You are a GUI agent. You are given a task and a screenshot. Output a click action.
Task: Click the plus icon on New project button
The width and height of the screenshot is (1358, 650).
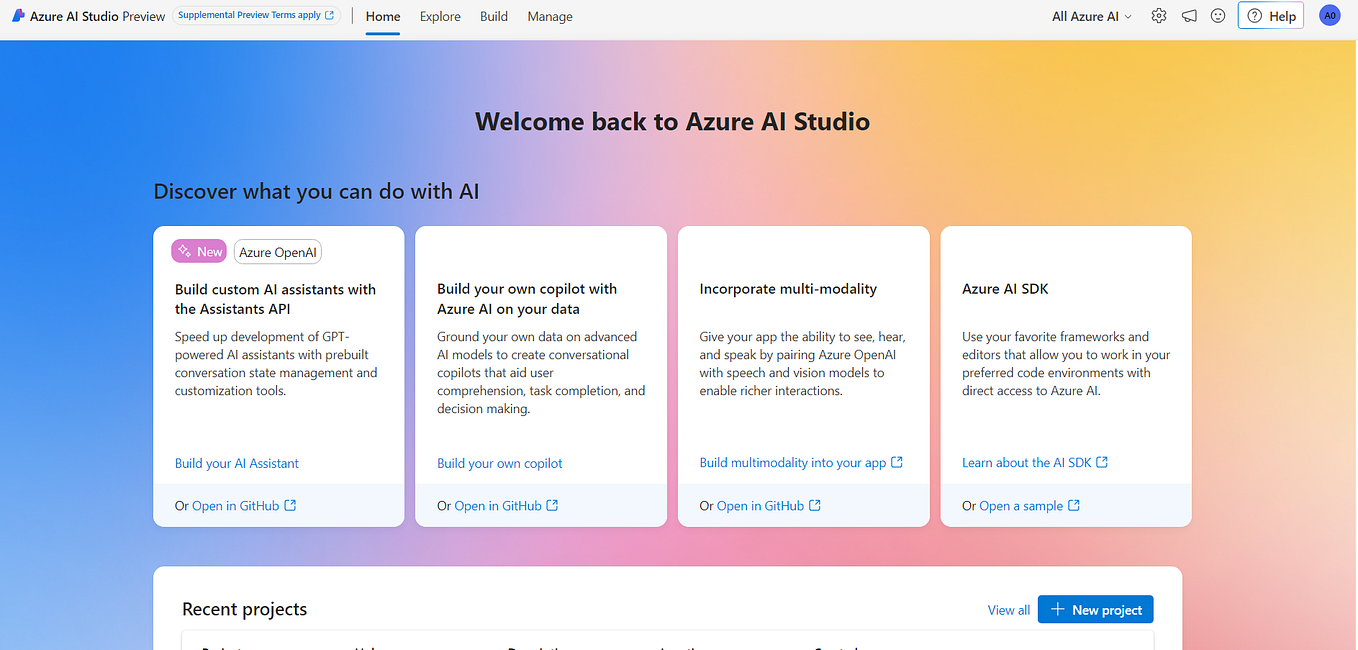click(1057, 609)
